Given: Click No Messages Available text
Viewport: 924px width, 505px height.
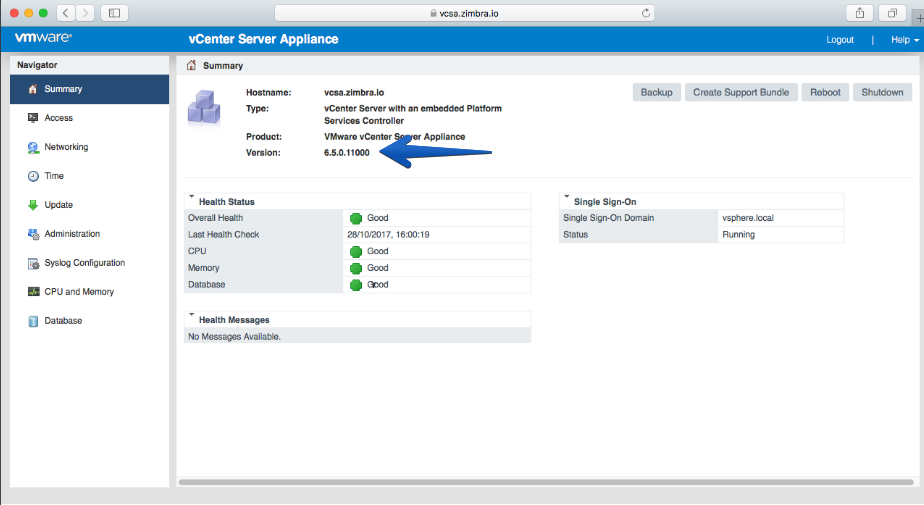Looking at the screenshot, I should (x=234, y=336).
